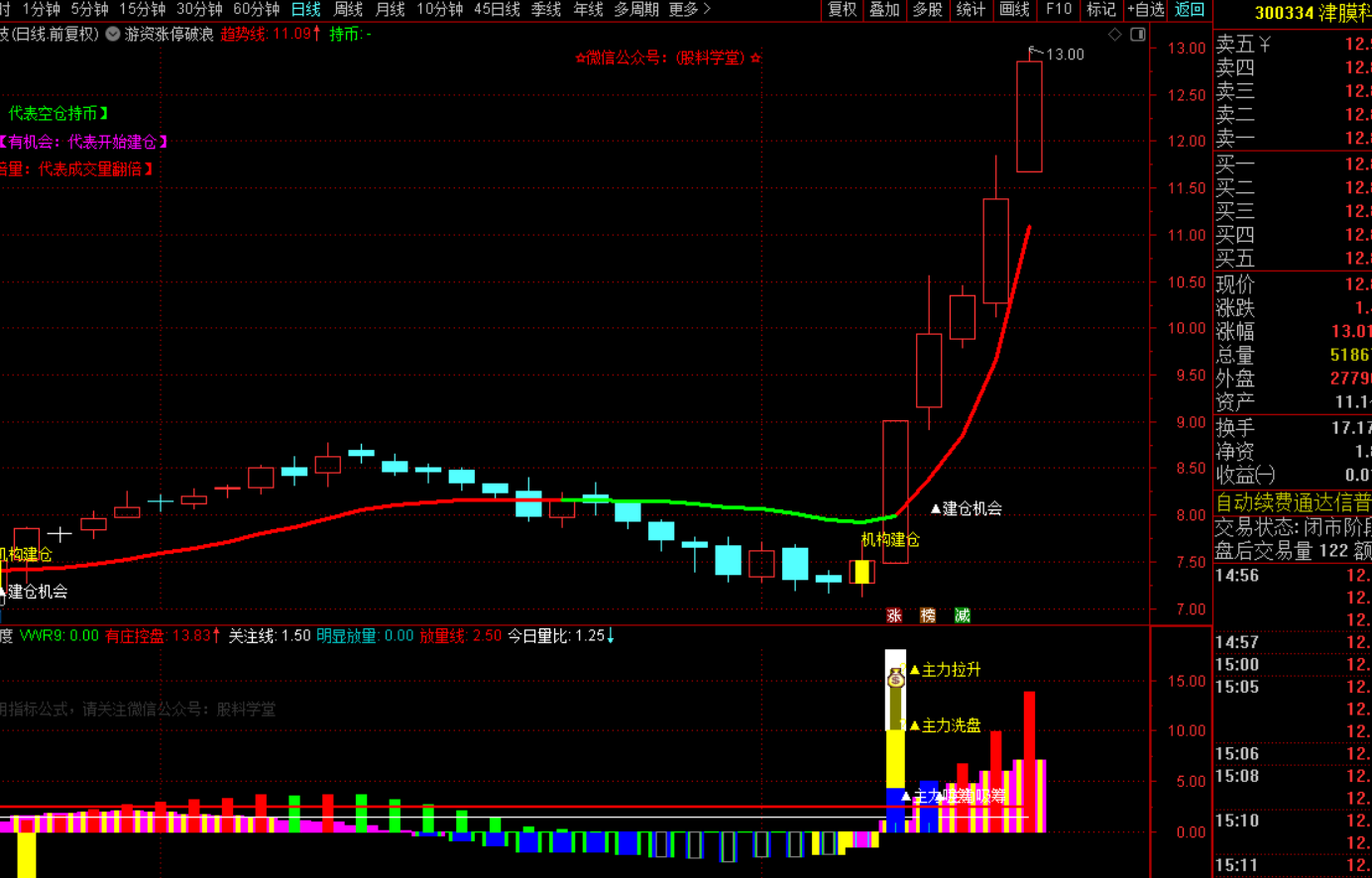The height and width of the screenshot is (878, 1372).
Task: Click the 14:56 tick row
Action: pyautogui.click(x=1293, y=576)
